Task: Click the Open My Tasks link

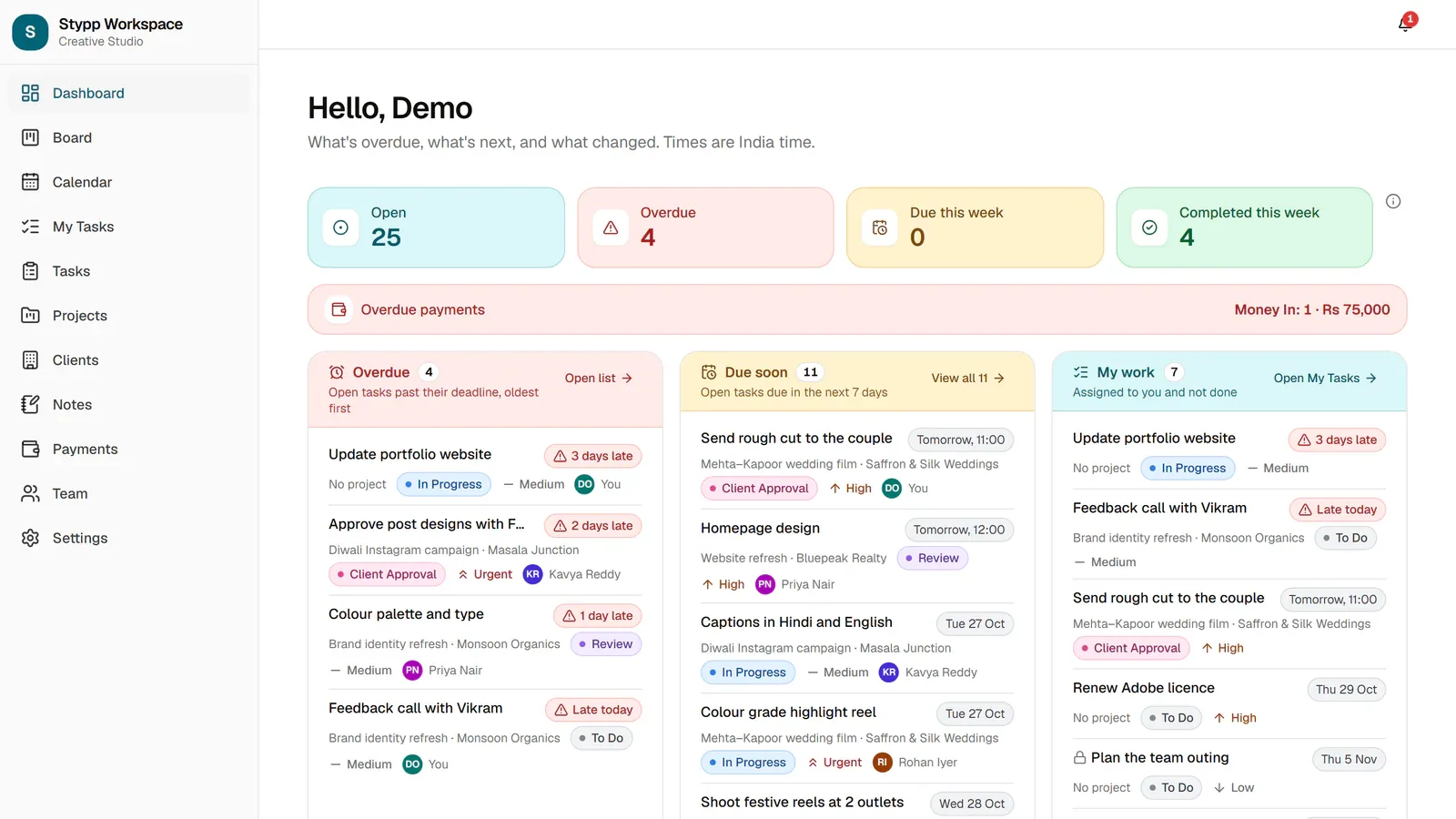Action: [x=1325, y=379]
